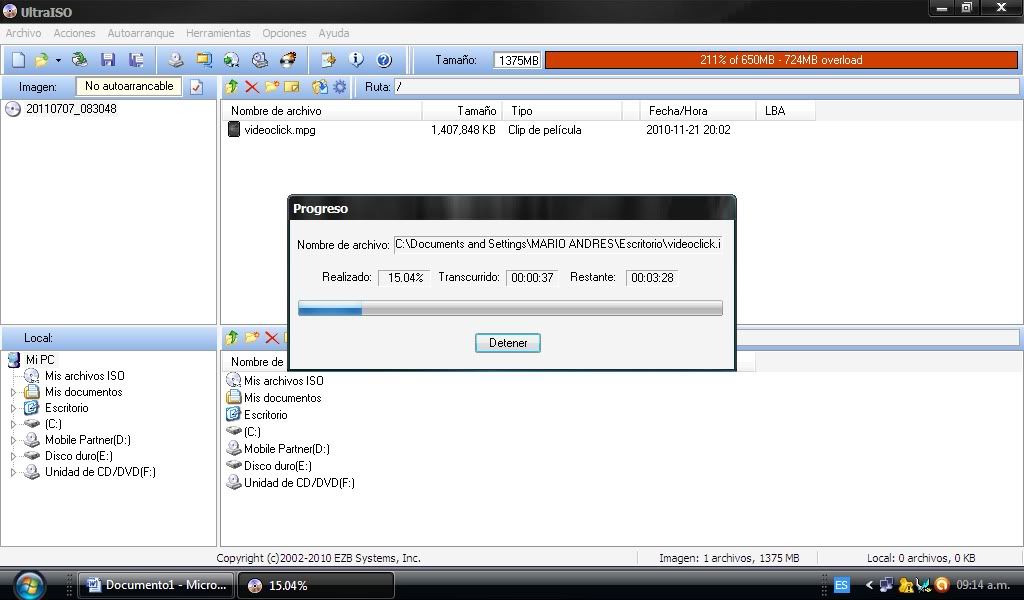Viewport: 1024px width, 600px height.
Task: Open the Autoarranque menu
Action: [140, 33]
